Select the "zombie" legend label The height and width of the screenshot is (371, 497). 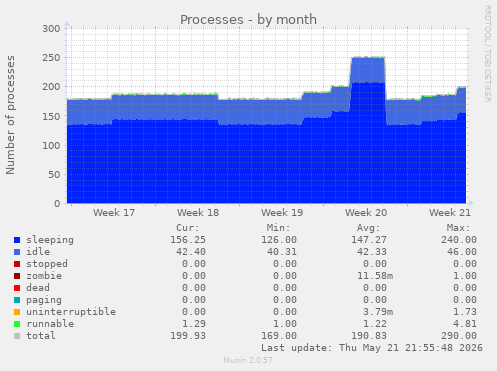(x=44, y=276)
